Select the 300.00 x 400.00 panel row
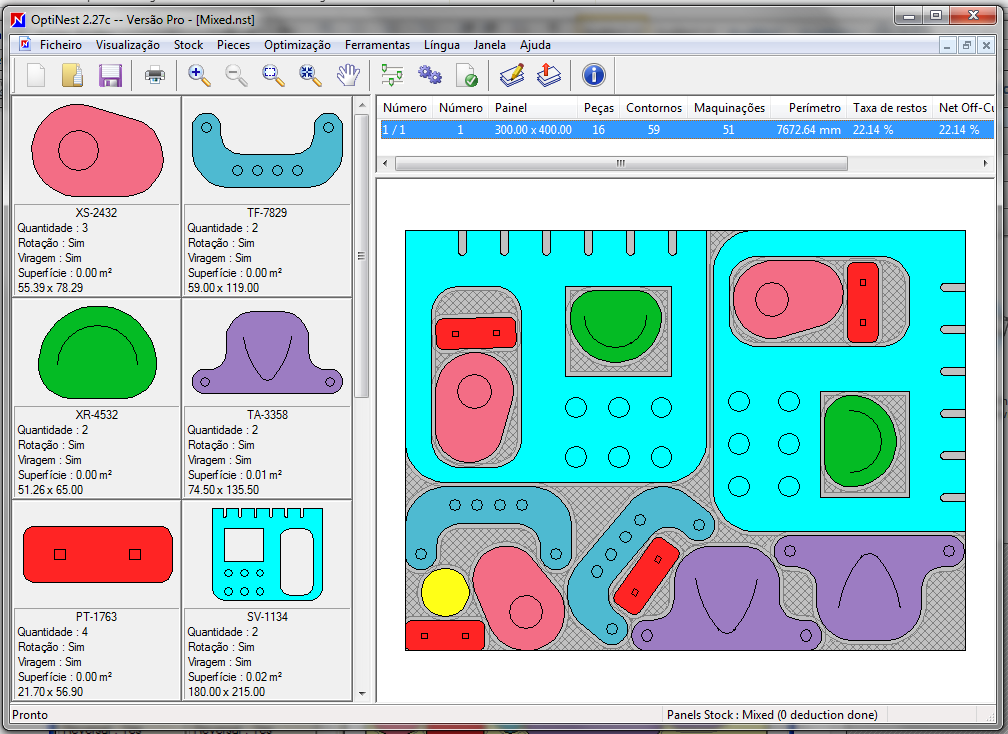The width and height of the screenshot is (1008, 734). (x=532, y=130)
